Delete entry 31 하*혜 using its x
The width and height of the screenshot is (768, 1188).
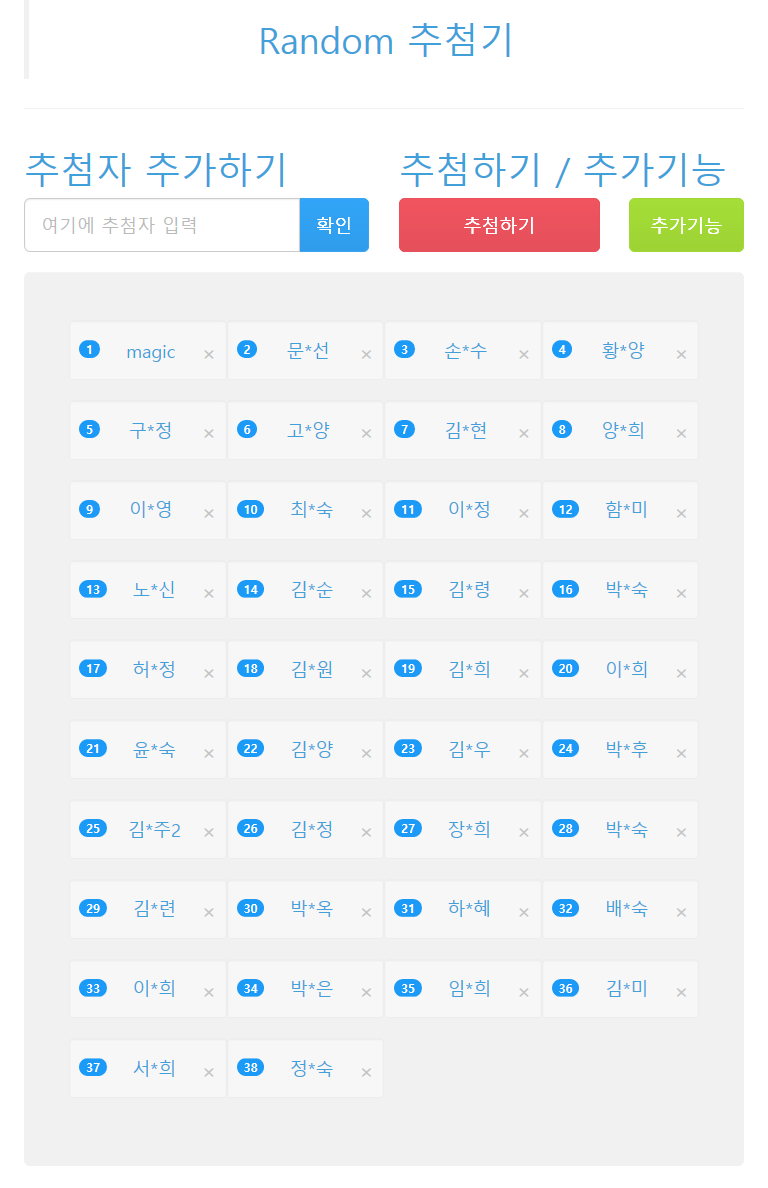(x=524, y=913)
